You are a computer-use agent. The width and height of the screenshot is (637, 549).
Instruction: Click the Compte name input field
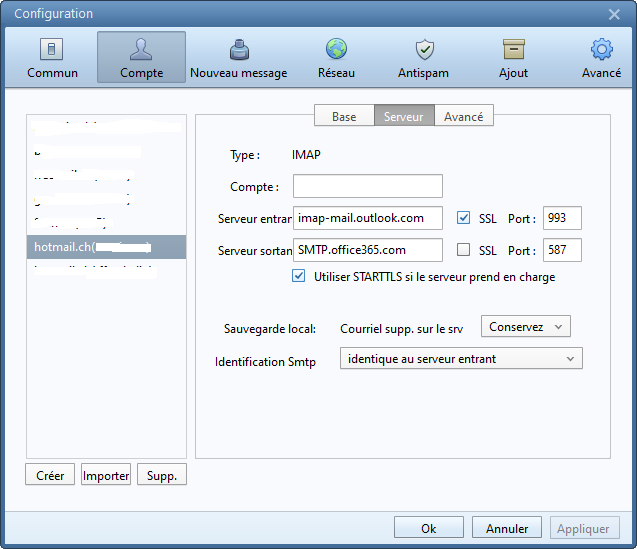tap(367, 186)
